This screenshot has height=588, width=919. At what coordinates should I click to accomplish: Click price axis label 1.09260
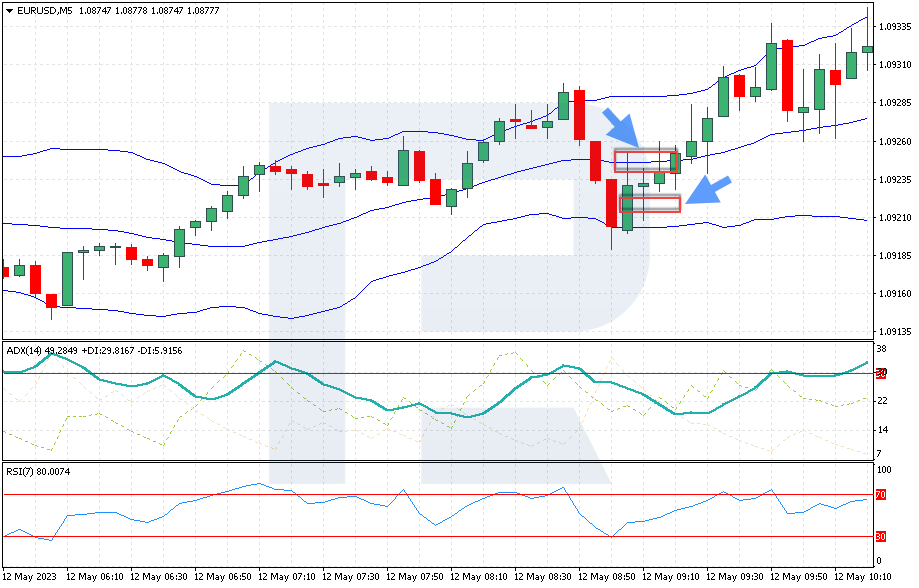894,141
